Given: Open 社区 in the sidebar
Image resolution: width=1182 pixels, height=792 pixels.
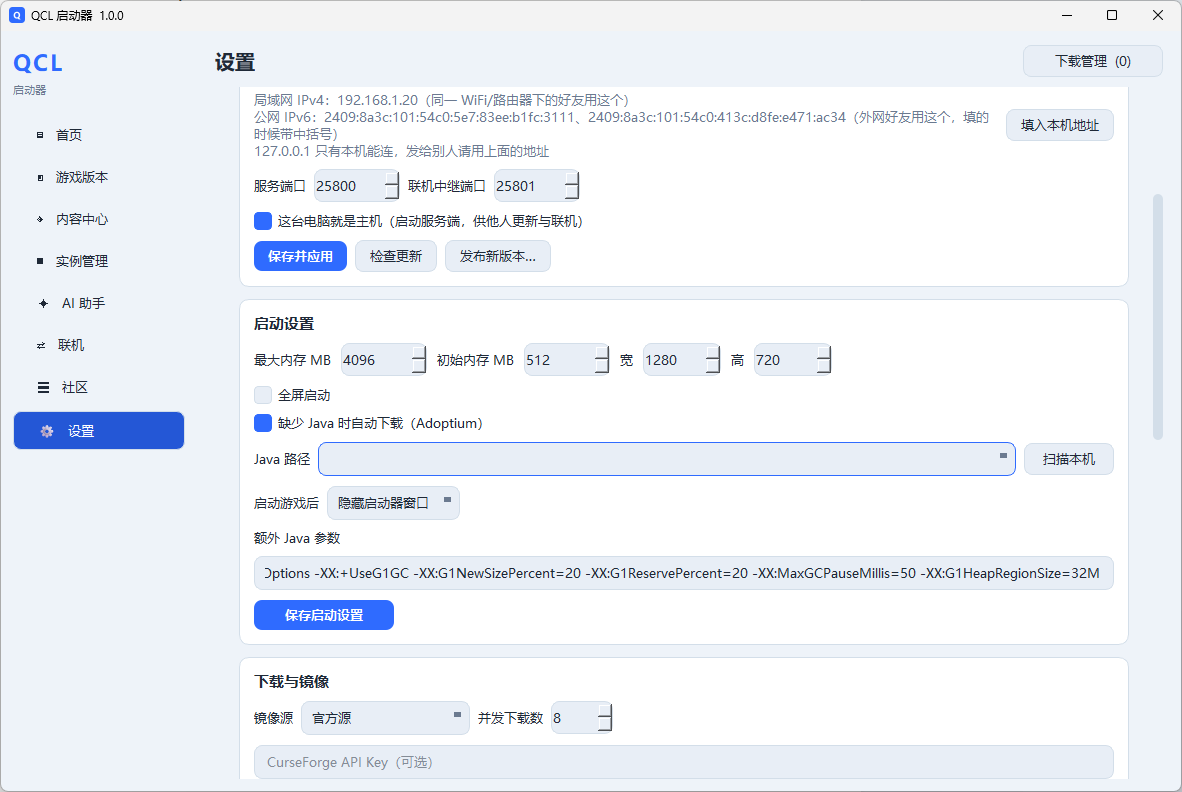Looking at the screenshot, I should coord(99,387).
